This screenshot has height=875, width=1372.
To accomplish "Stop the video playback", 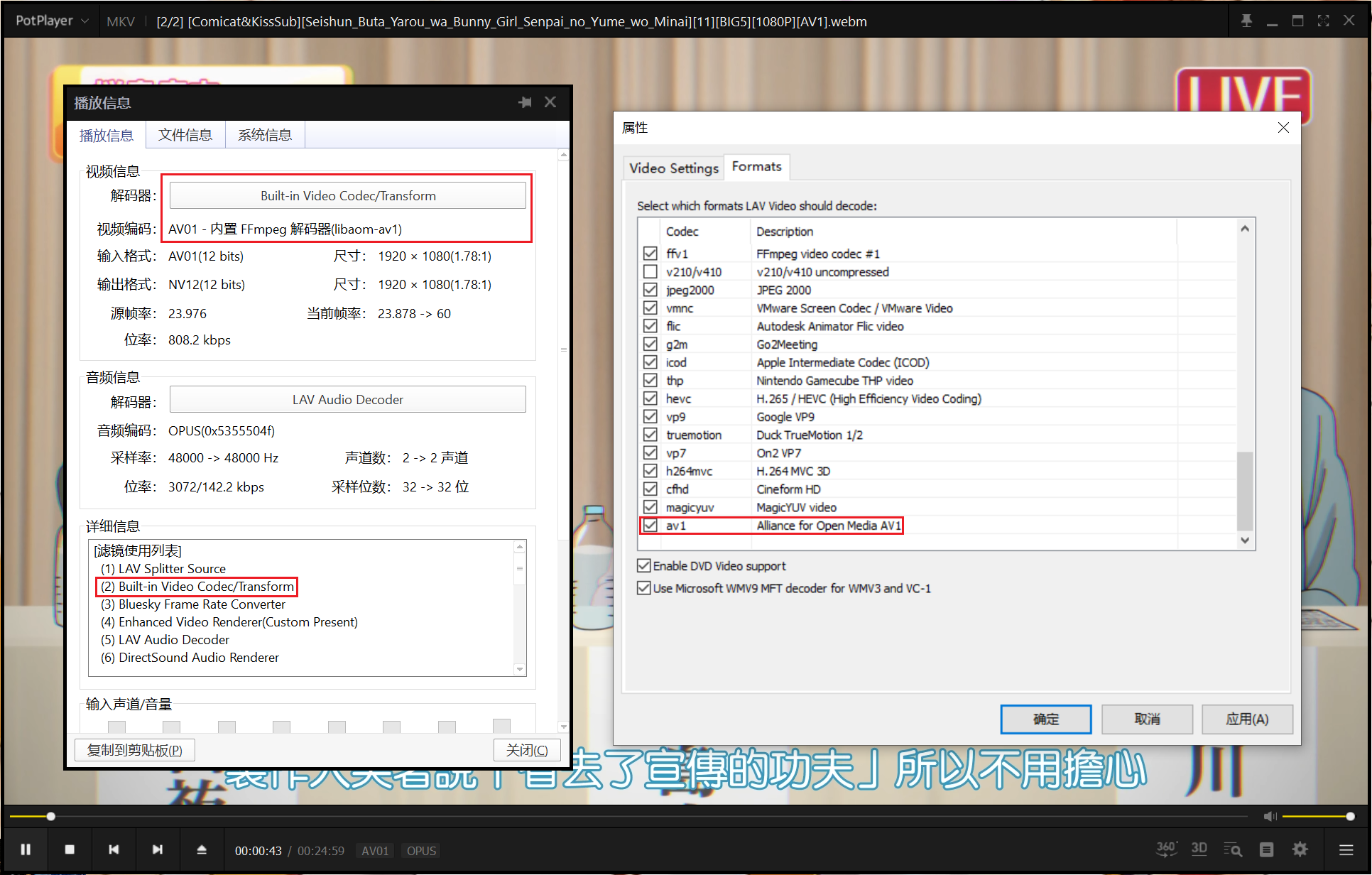I will click(x=70, y=849).
